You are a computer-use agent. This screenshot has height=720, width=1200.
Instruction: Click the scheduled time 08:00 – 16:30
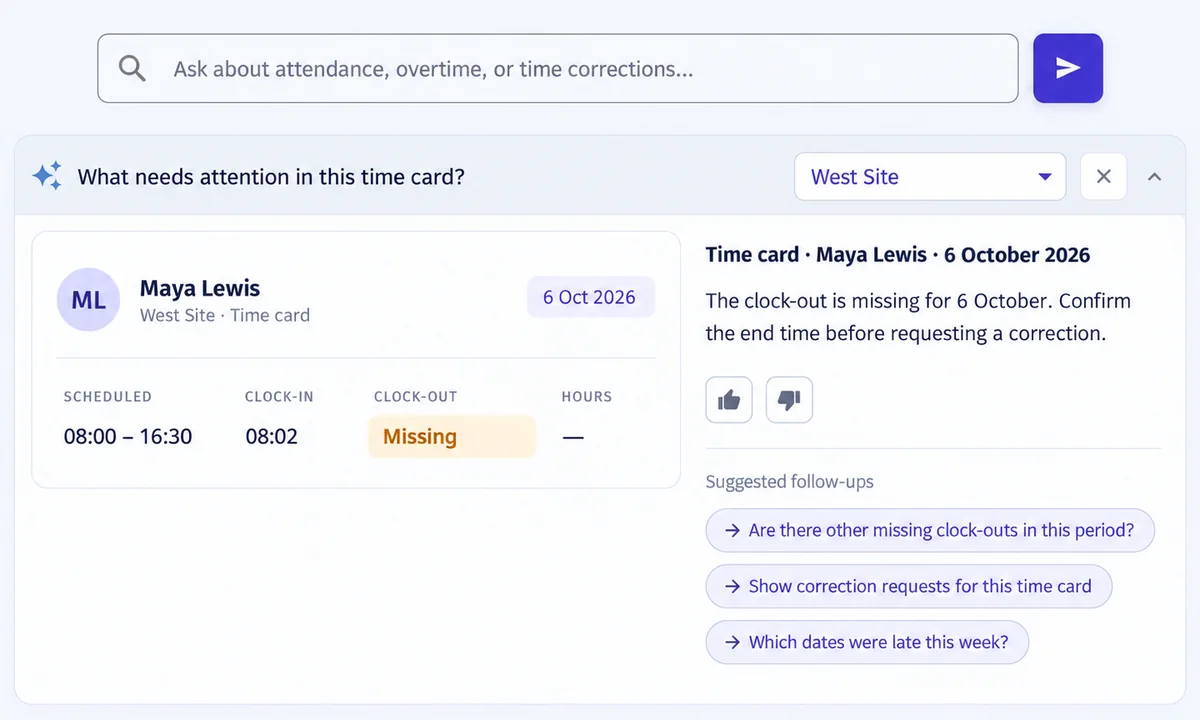[128, 437]
